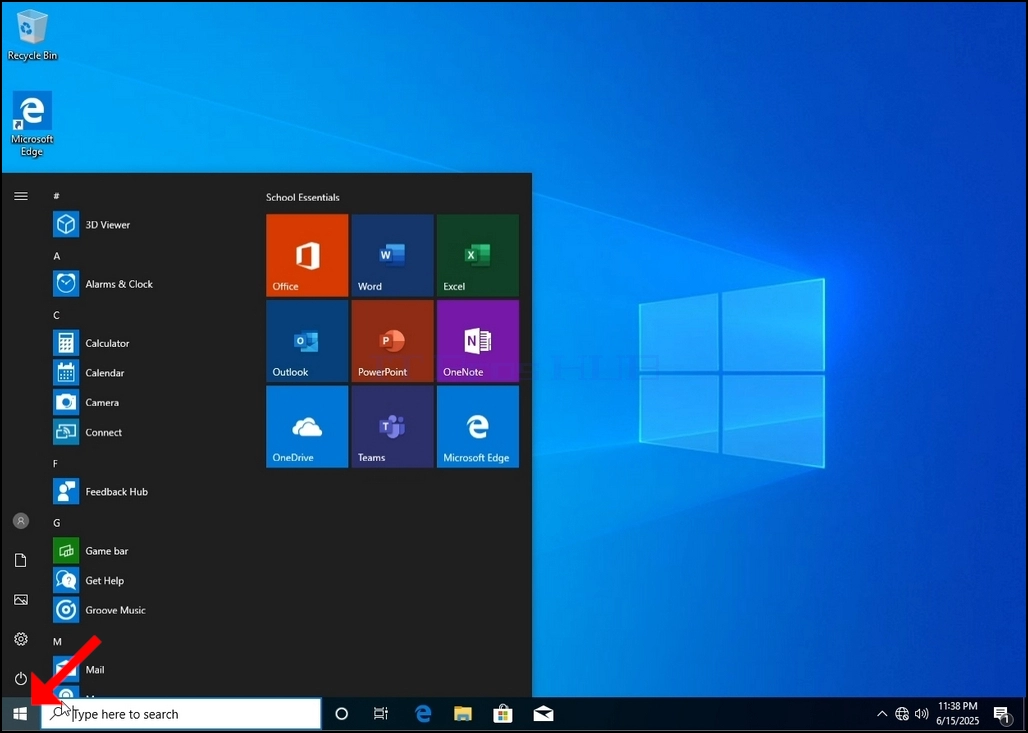Open the Microsoft Edge tile
This screenshot has width=1028, height=733.
(x=478, y=427)
